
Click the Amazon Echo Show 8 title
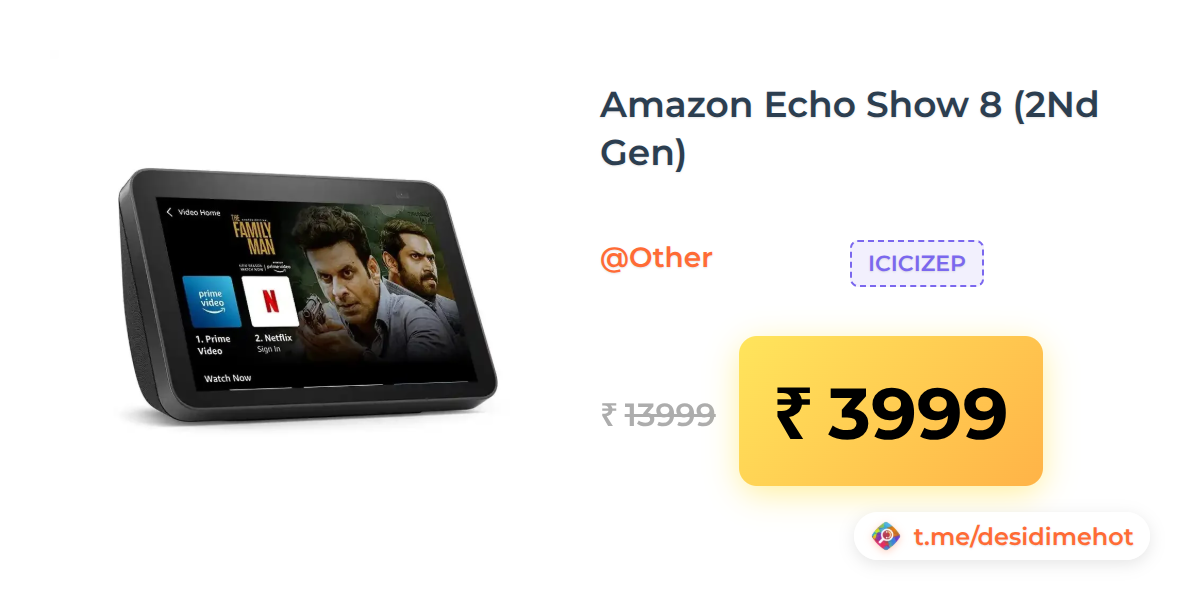pos(849,130)
